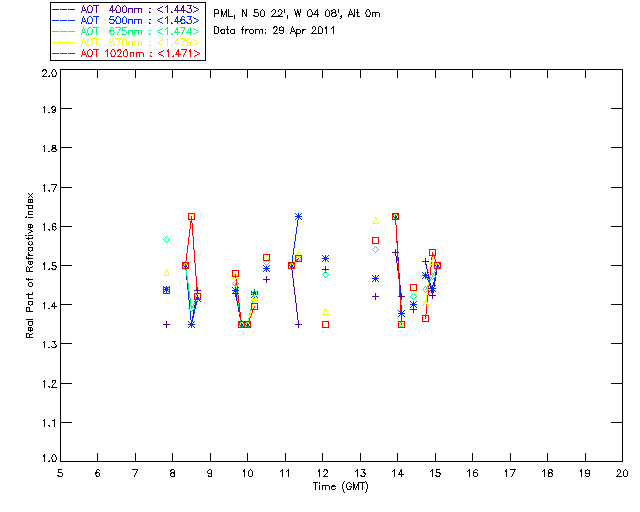Click the 1.0 y-axis tick label
This screenshot has height=512, width=640.
pyautogui.click(x=49, y=458)
